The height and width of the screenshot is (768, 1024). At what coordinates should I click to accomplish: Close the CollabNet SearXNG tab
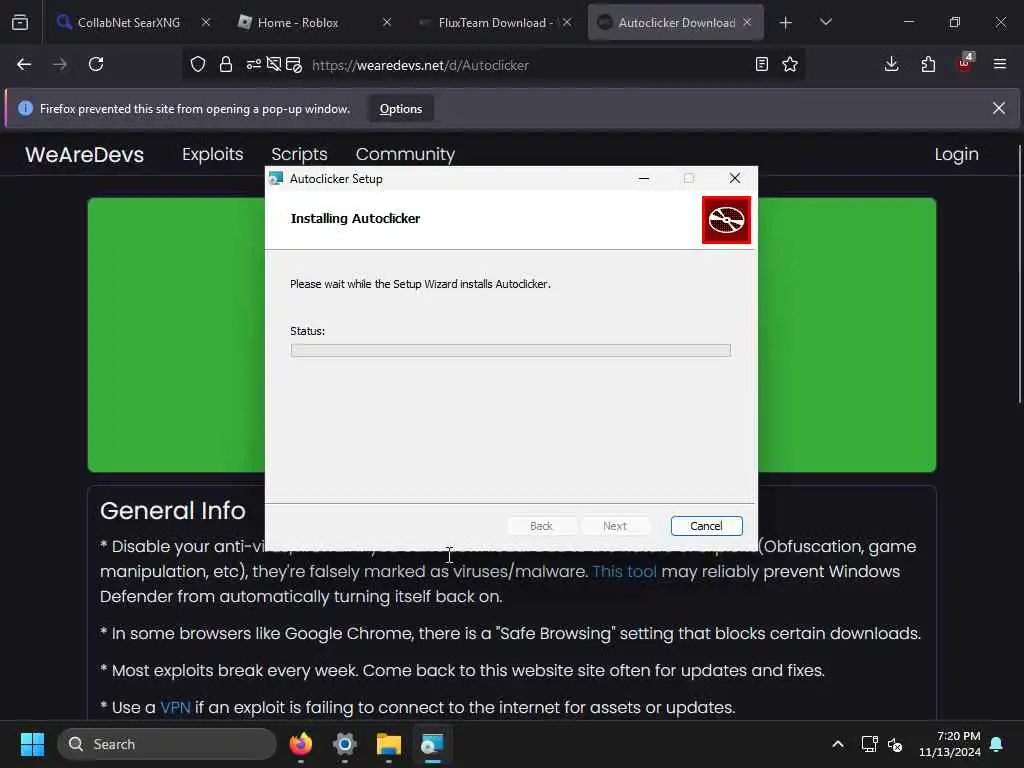tap(206, 22)
